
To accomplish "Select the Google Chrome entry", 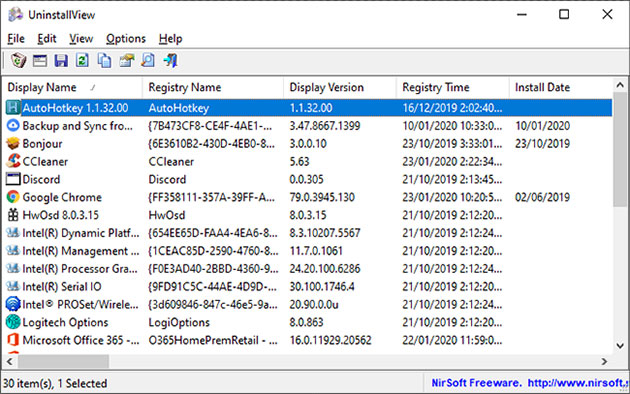I will point(309,197).
